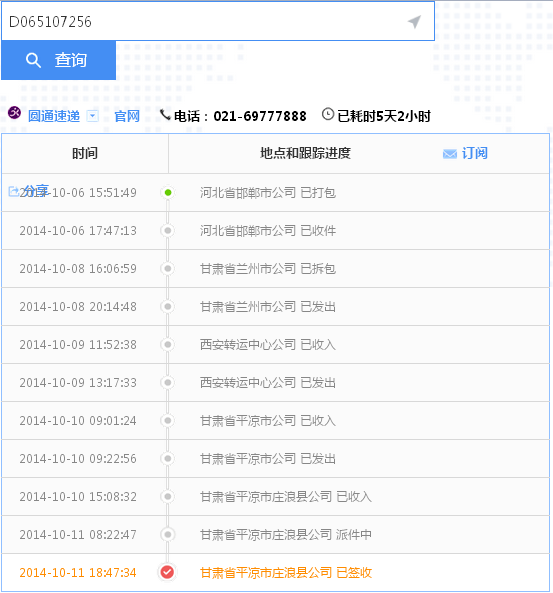Viewport: 553px width, 593px height.
Task: Click the 查询 search button
Action: (x=59, y=60)
